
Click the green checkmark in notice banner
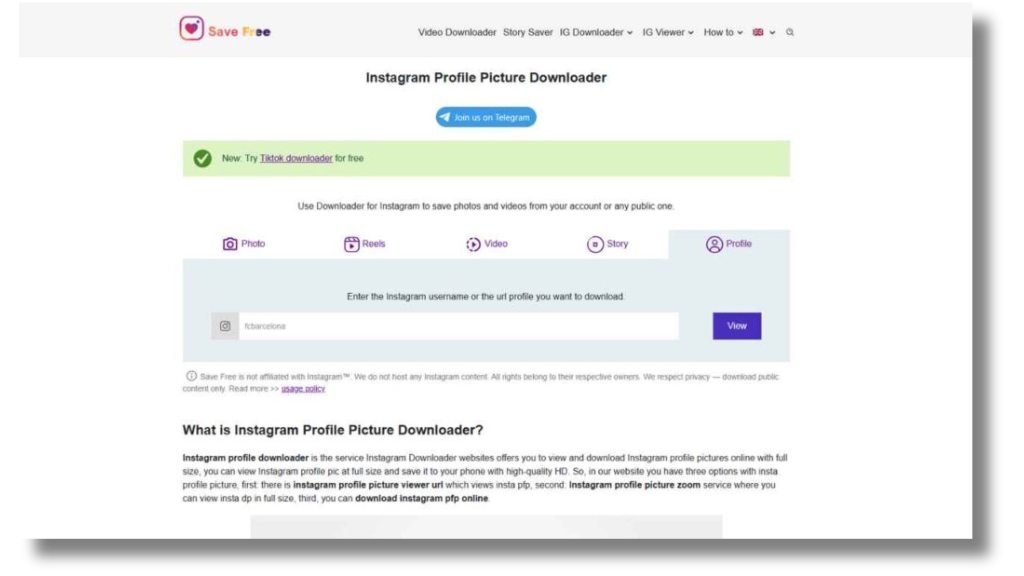tap(203, 158)
